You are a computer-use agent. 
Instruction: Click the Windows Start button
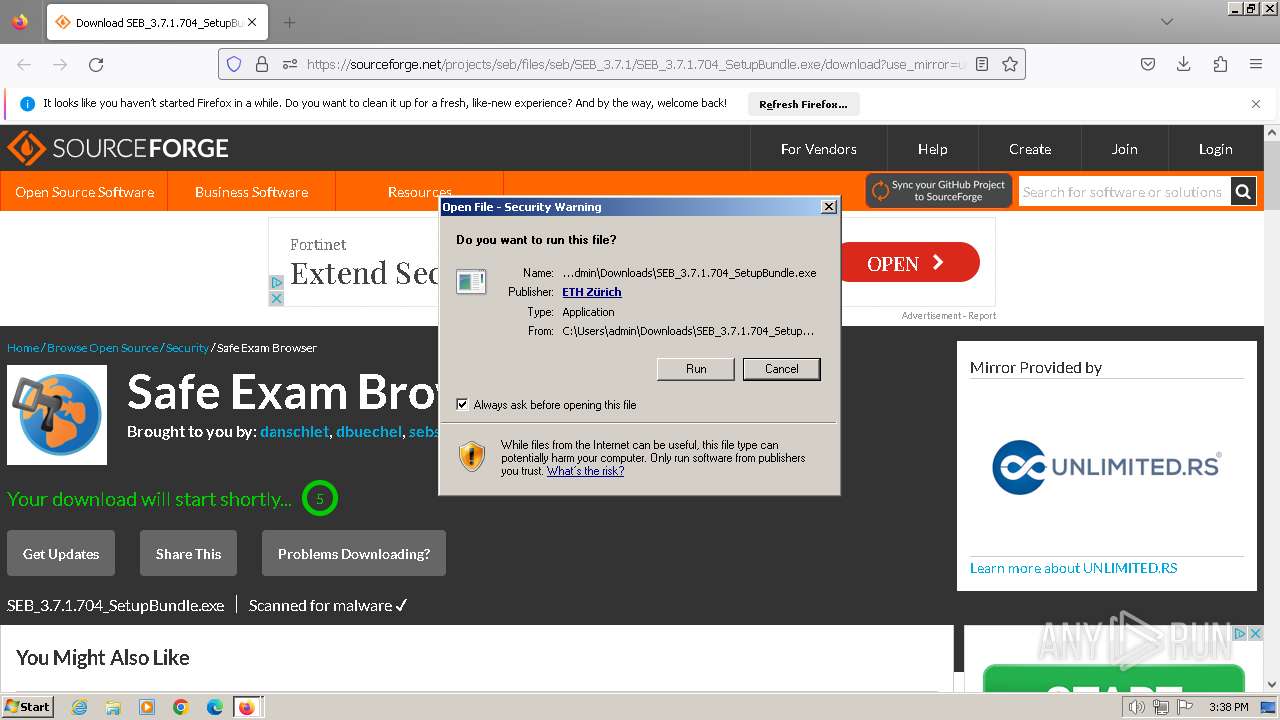point(28,706)
